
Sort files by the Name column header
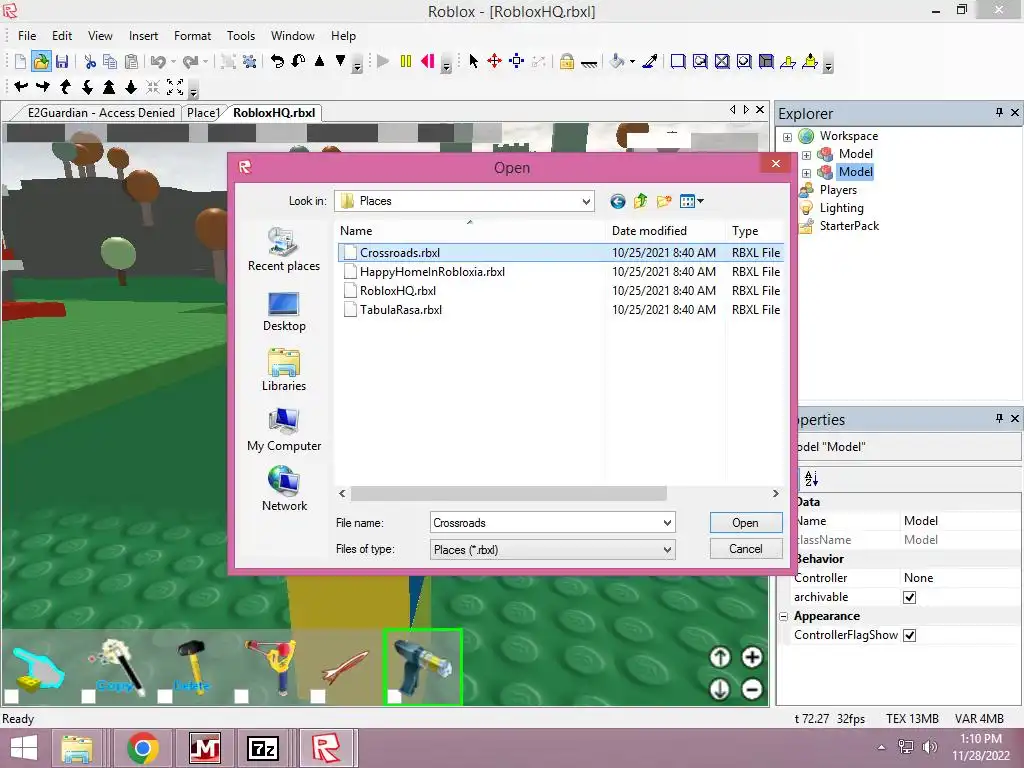(470, 231)
